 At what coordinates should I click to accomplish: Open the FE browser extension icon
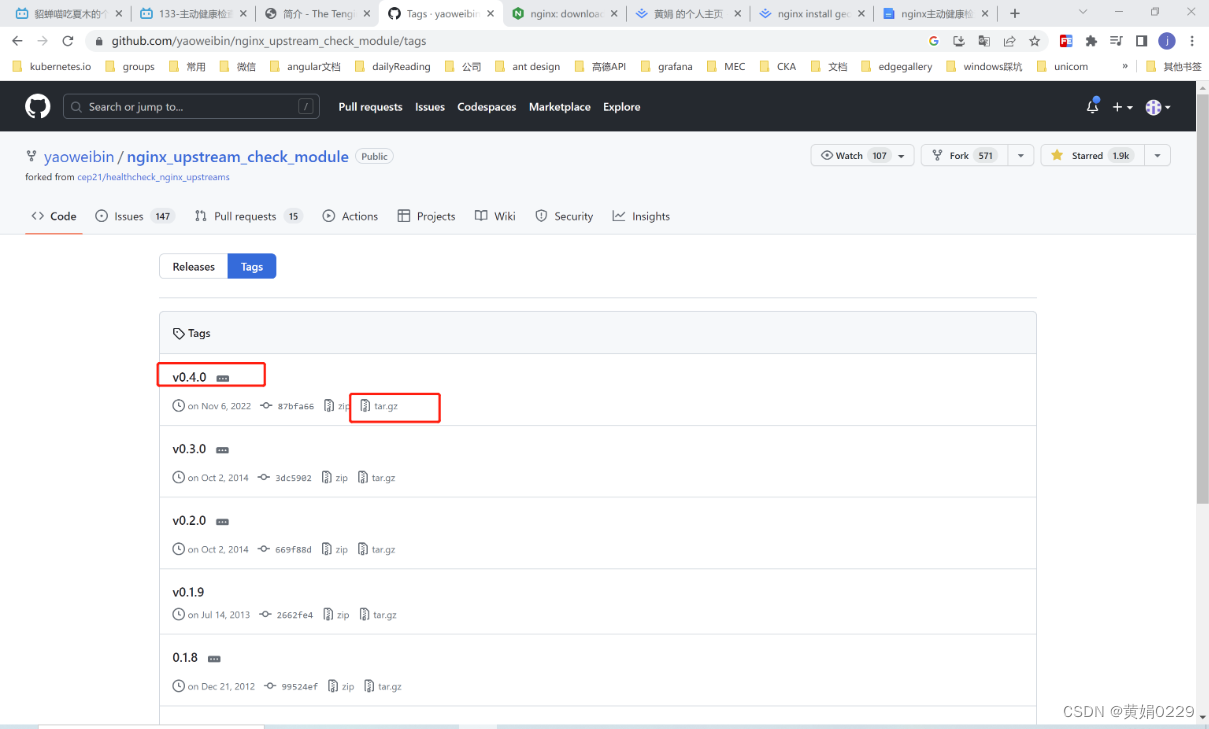pyautogui.click(x=1066, y=41)
